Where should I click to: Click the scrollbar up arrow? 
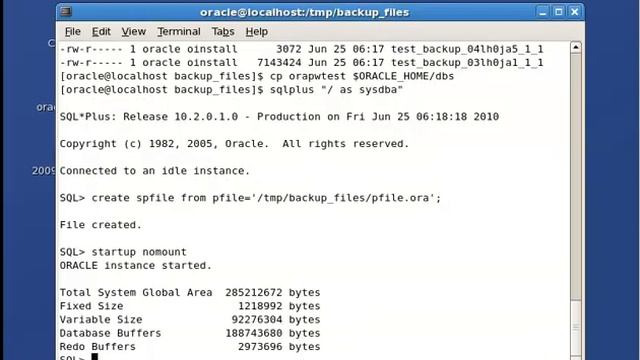[576, 47]
